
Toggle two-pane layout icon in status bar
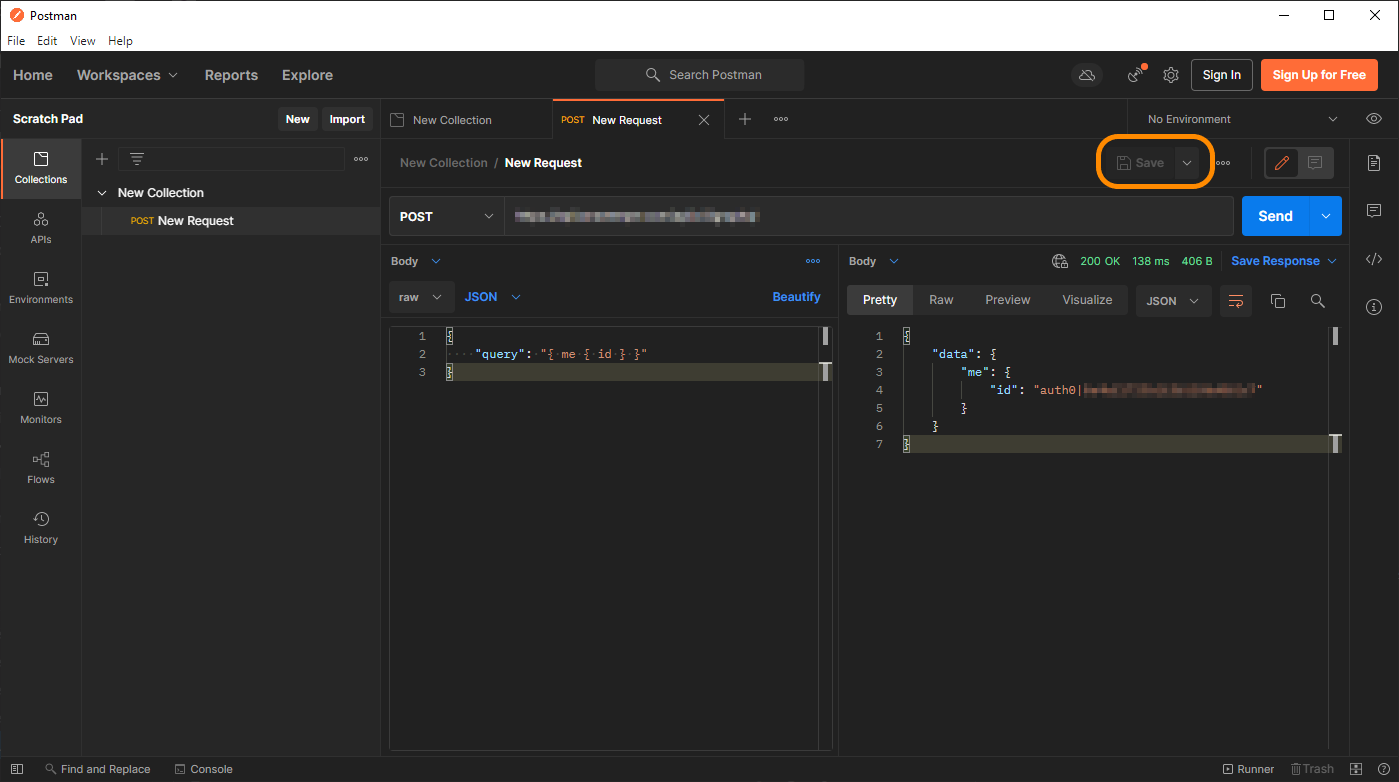click(x=1356, y=769)
